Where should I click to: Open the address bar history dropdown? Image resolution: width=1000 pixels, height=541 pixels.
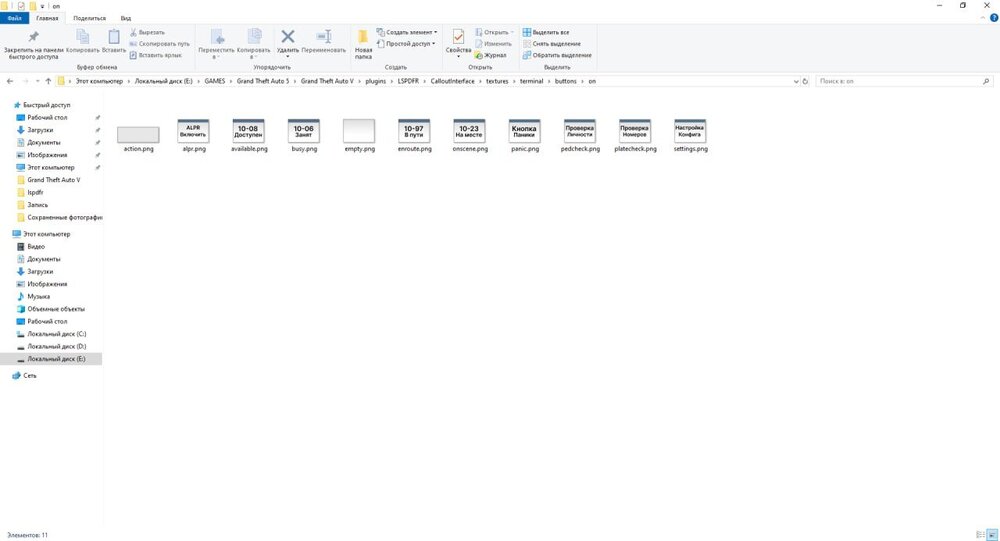coord(795,81)
